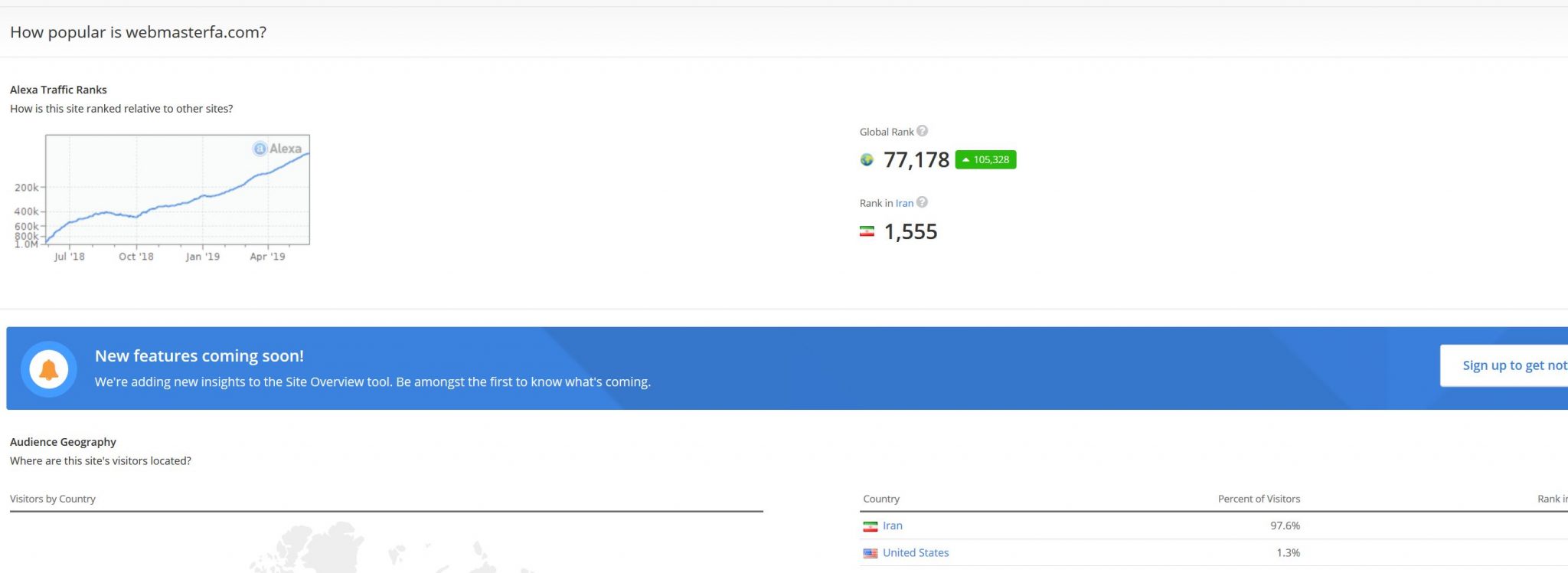
Task: Click the Iran flag beside rank 1,555
Action: [x=867, y=231]
